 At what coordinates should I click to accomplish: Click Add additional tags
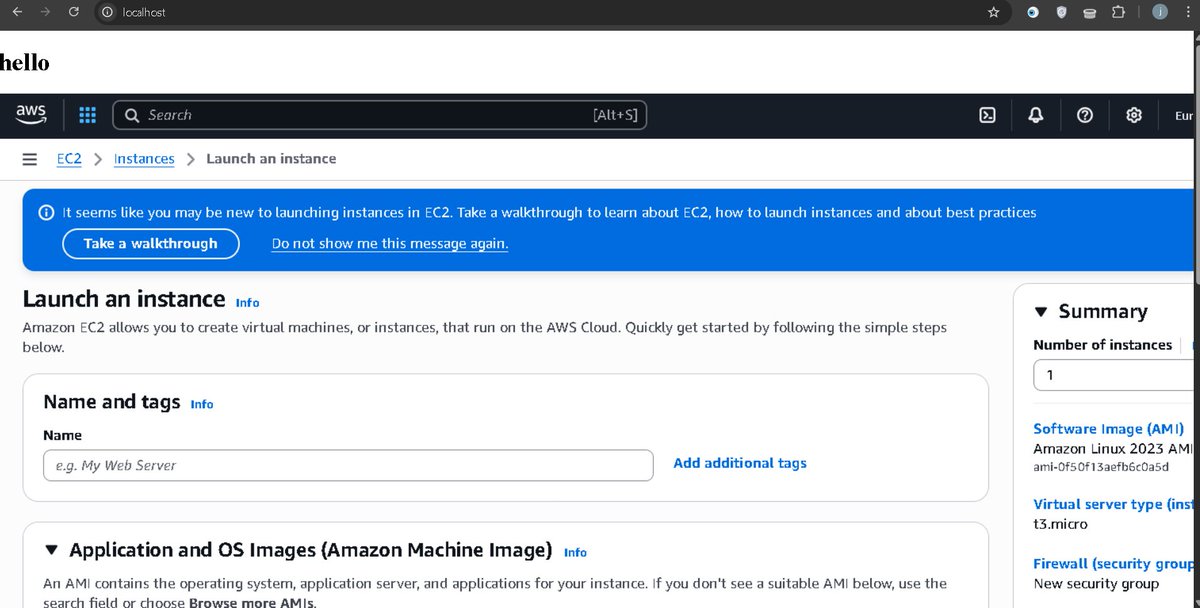point(740,463)
